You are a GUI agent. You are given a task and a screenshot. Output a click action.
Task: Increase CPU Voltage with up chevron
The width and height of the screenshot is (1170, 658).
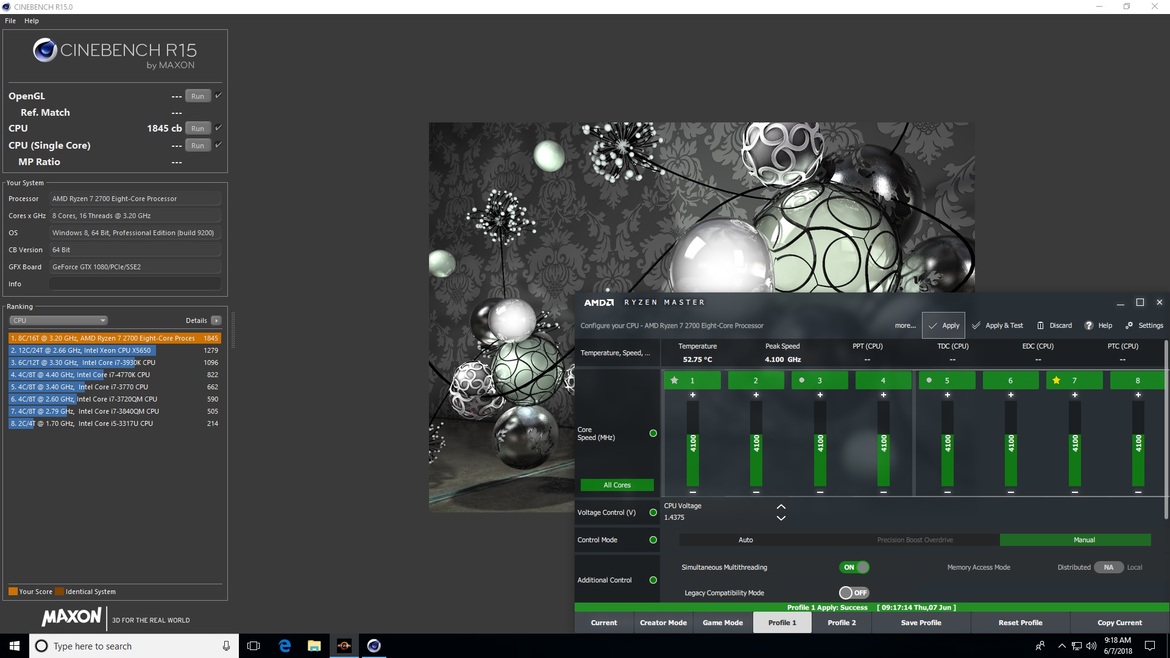click(x=781, y=507)
